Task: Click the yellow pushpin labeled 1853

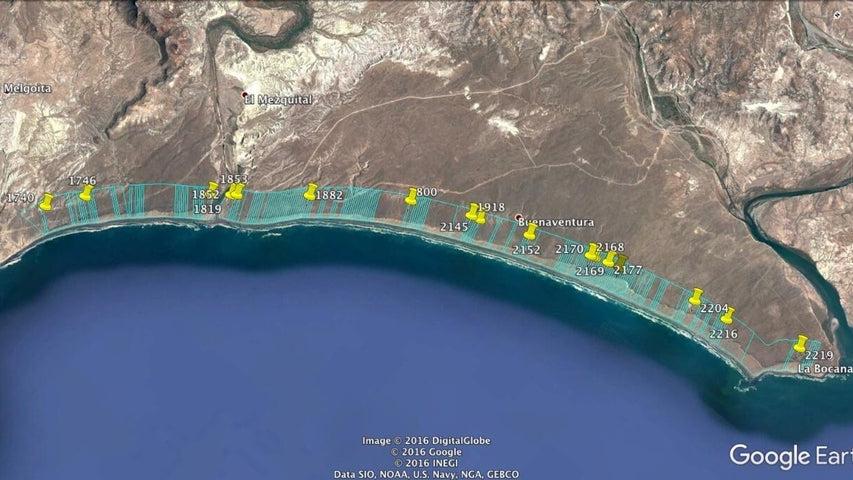Action: coord(237,190)
